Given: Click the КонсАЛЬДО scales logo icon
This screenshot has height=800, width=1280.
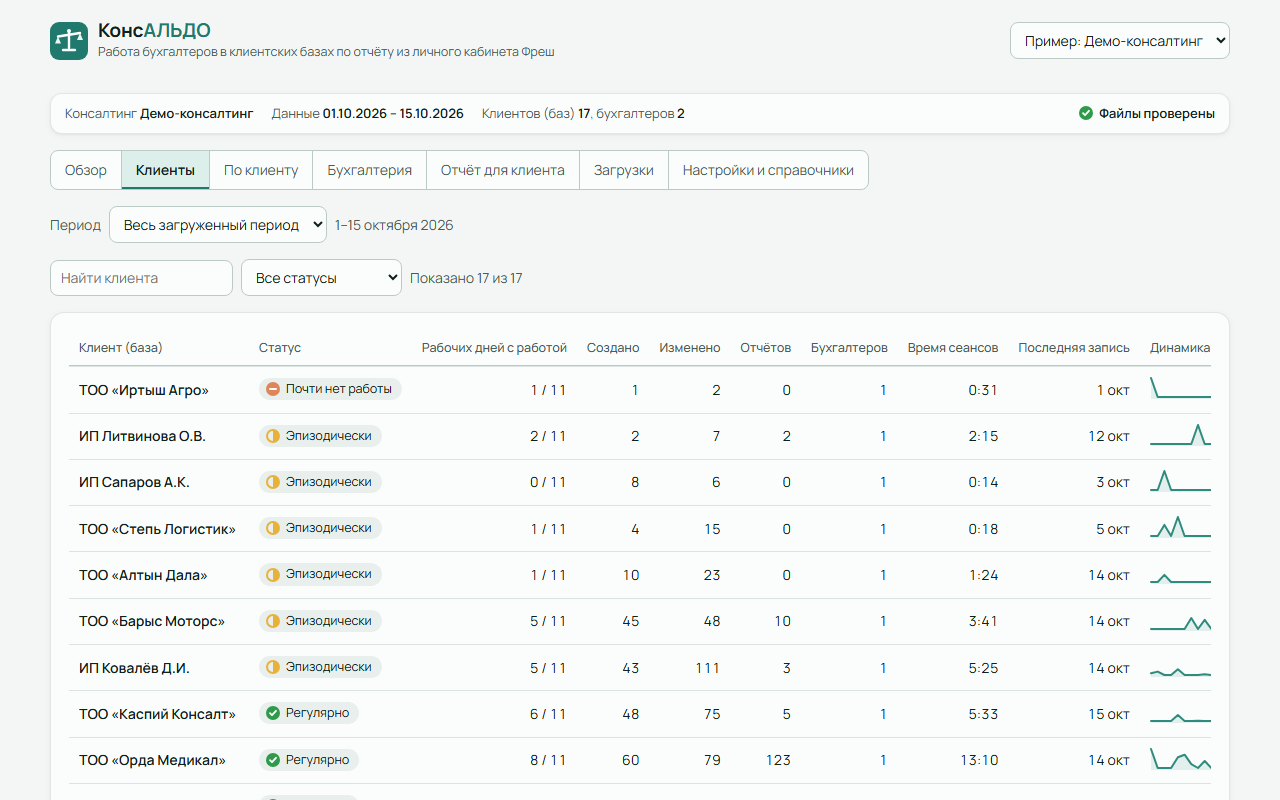Looking at the screenshot, I should tap(69, 41).
